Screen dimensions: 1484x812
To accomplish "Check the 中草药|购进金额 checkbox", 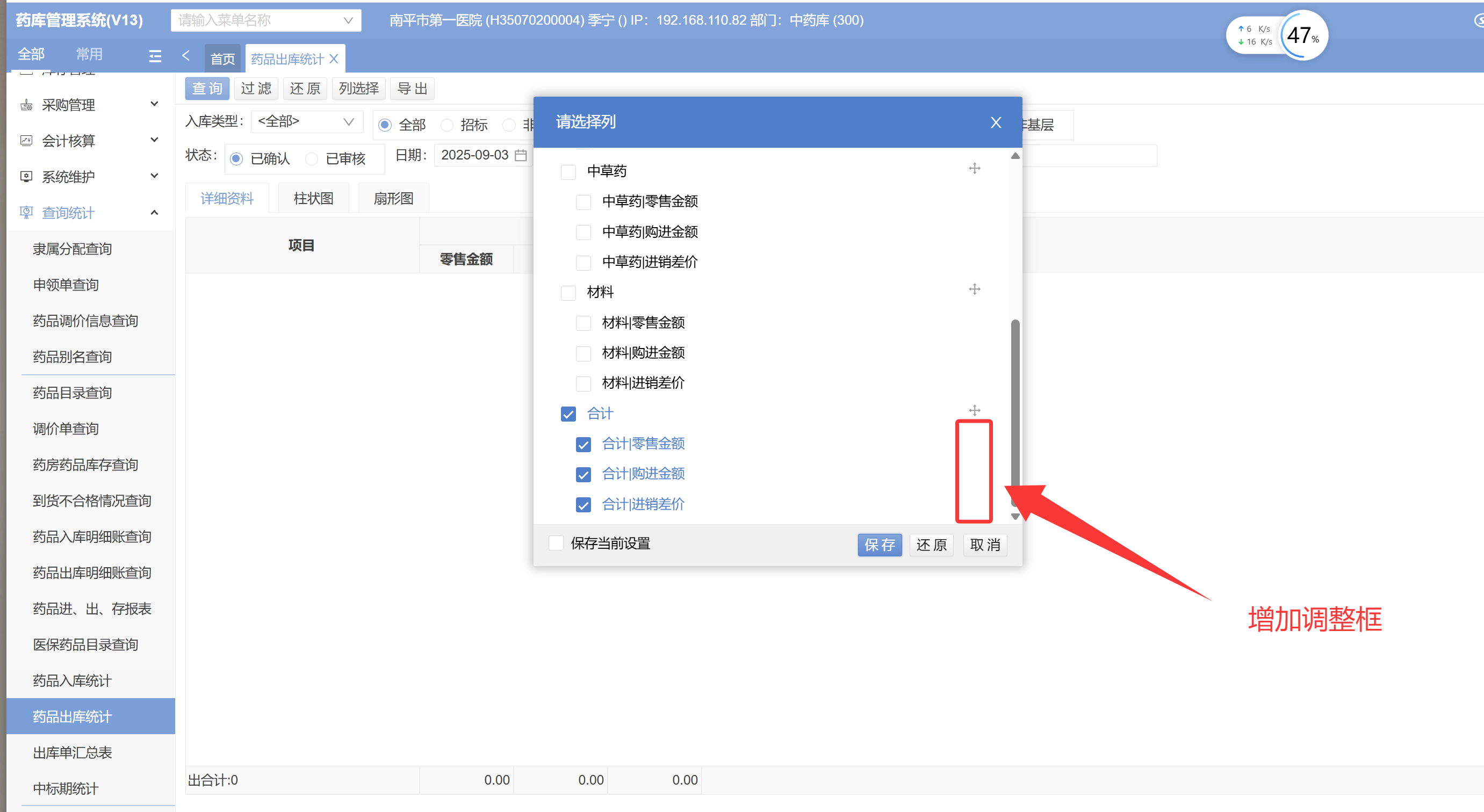I will [583, 232].
